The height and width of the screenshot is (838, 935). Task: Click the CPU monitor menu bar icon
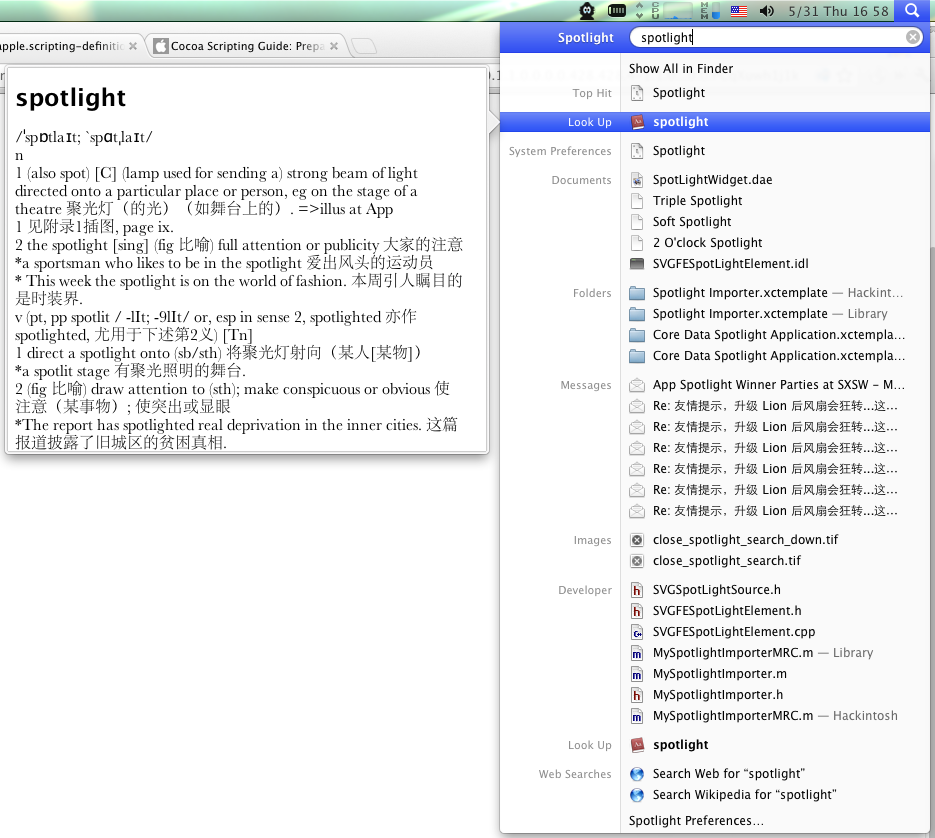click(x=671, y=11)
